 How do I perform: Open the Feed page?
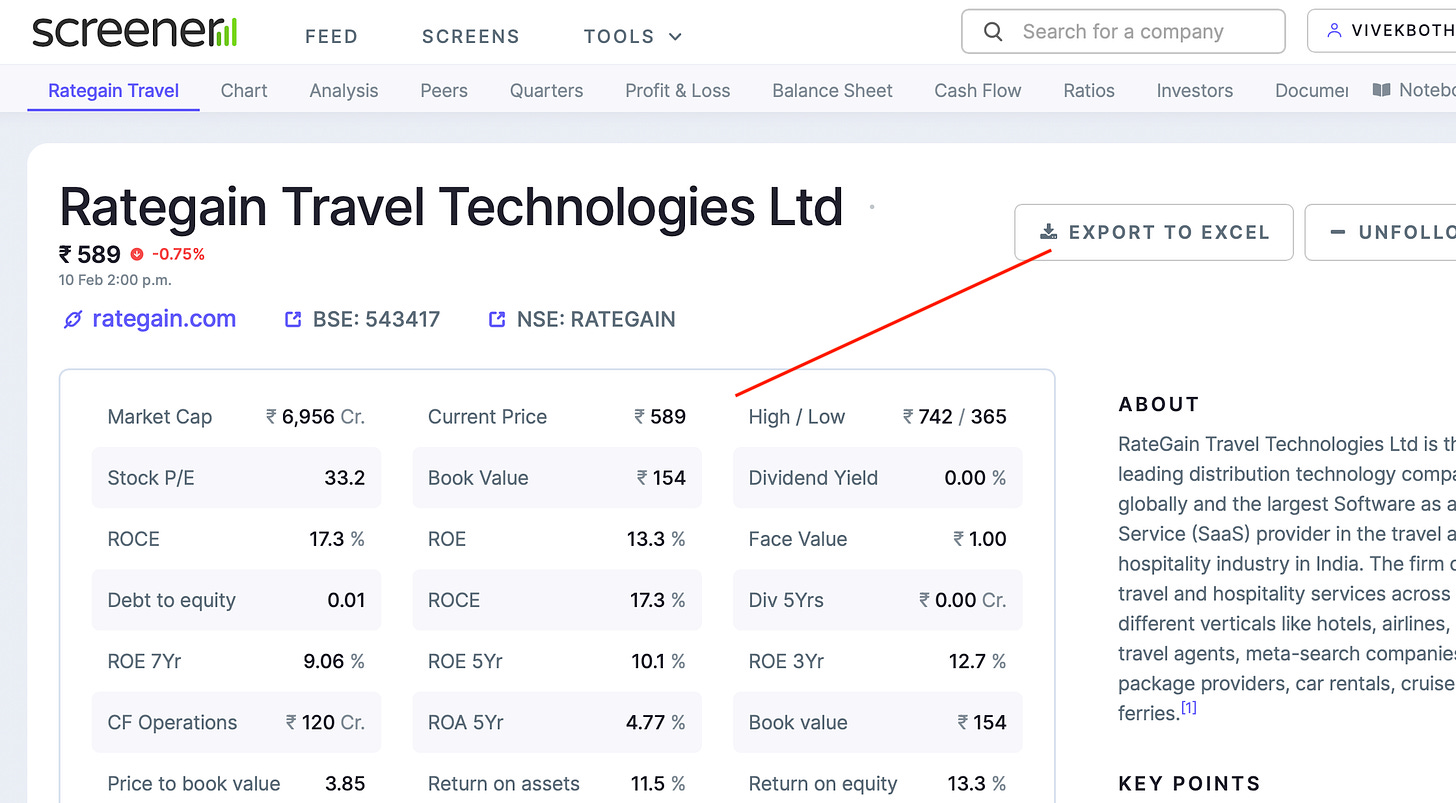331,37
